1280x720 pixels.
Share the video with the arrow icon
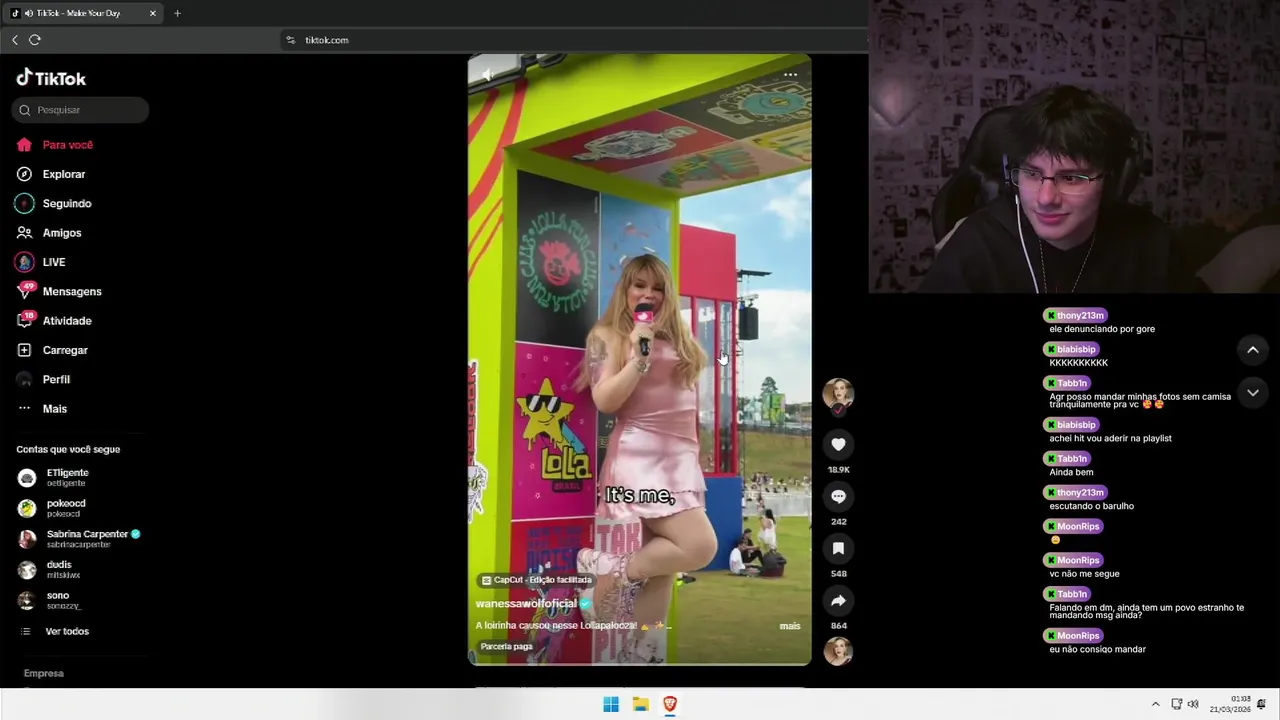coord(838,600)
